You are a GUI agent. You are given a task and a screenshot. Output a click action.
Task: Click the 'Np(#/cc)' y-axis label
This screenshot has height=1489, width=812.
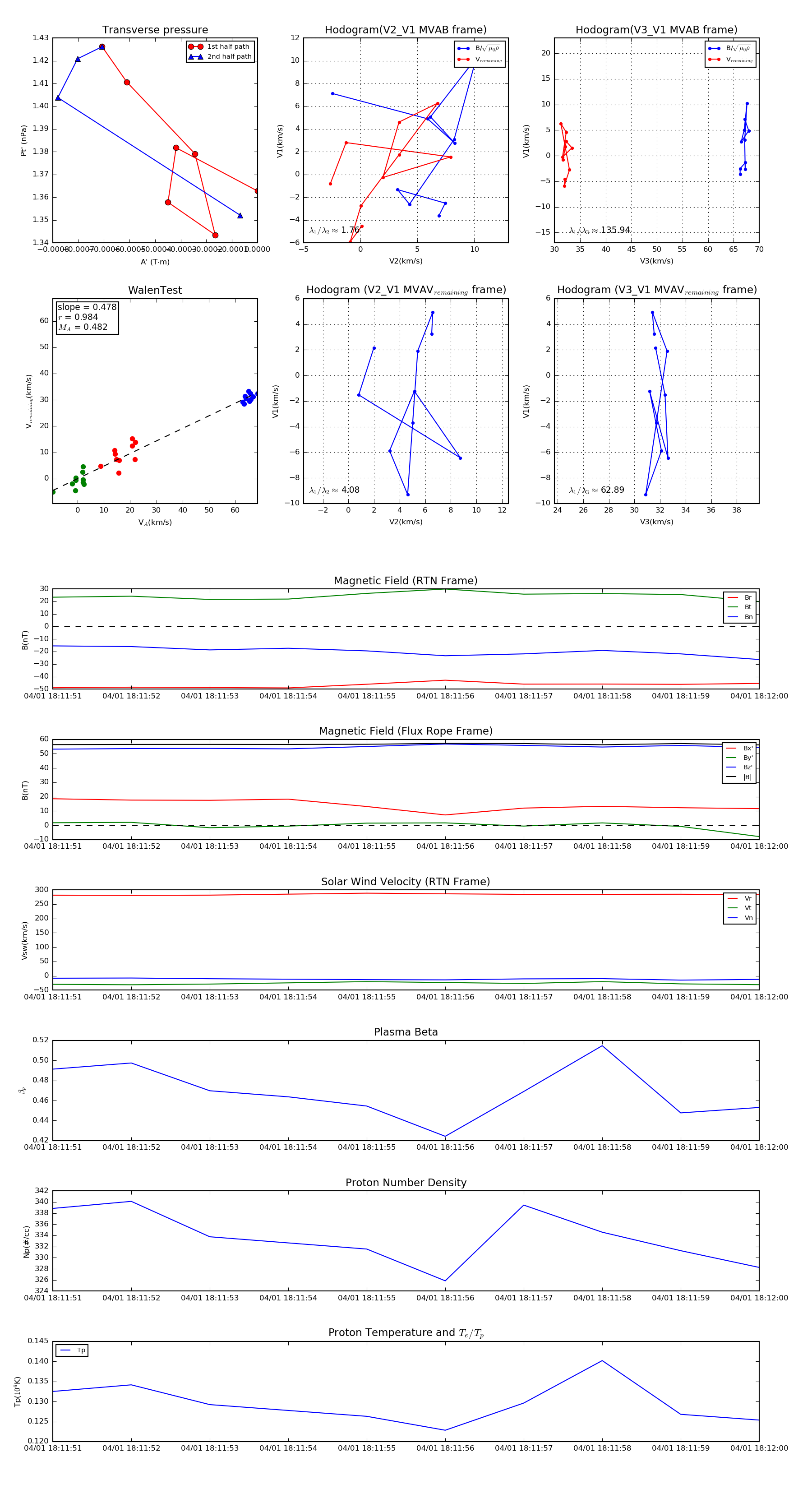(x=26, y=1242)
